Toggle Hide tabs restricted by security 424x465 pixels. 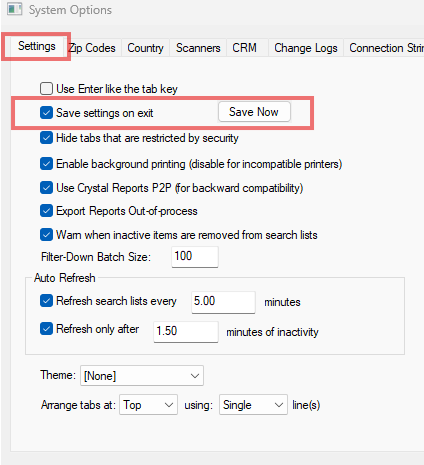click(46, 138)
